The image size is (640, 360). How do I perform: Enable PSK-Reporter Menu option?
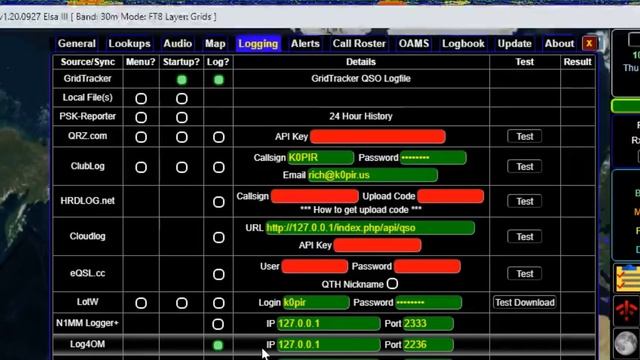click(141, 118)
